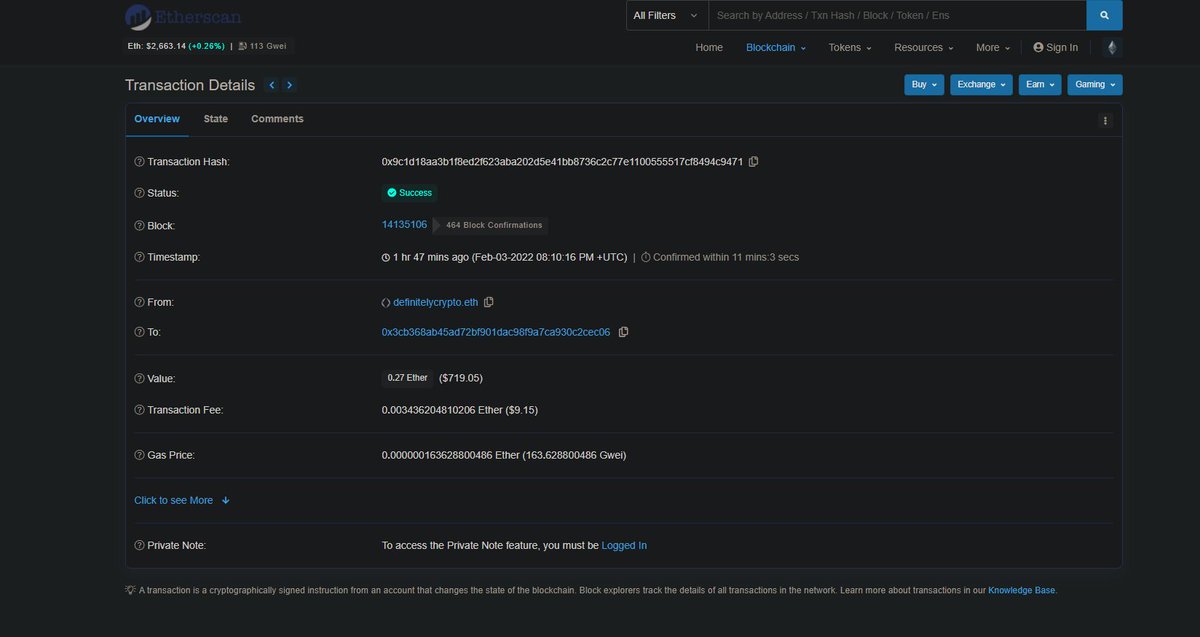Screen dimensions: 1200x637
Task: Open definitelycrypto.eth address link
Action: point(436,302)
